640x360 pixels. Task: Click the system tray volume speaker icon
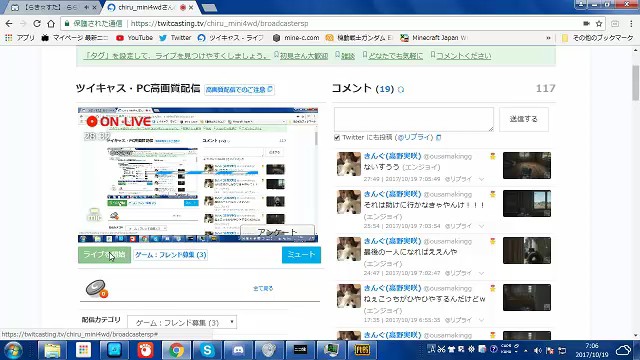538,351
